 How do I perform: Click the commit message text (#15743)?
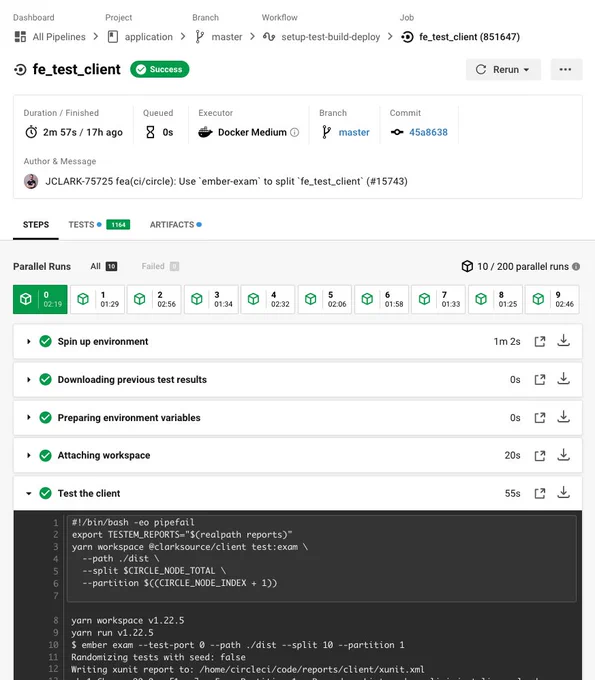[226, 181]
